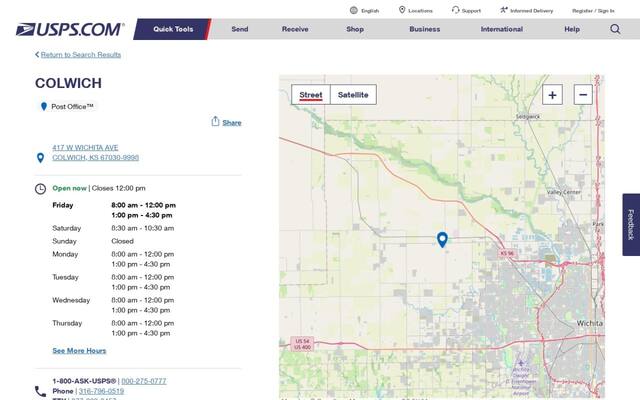Image resolution: width=640 pixels, height=400 pixels.
Task: Click the Share upload icon
Action: 215,121
